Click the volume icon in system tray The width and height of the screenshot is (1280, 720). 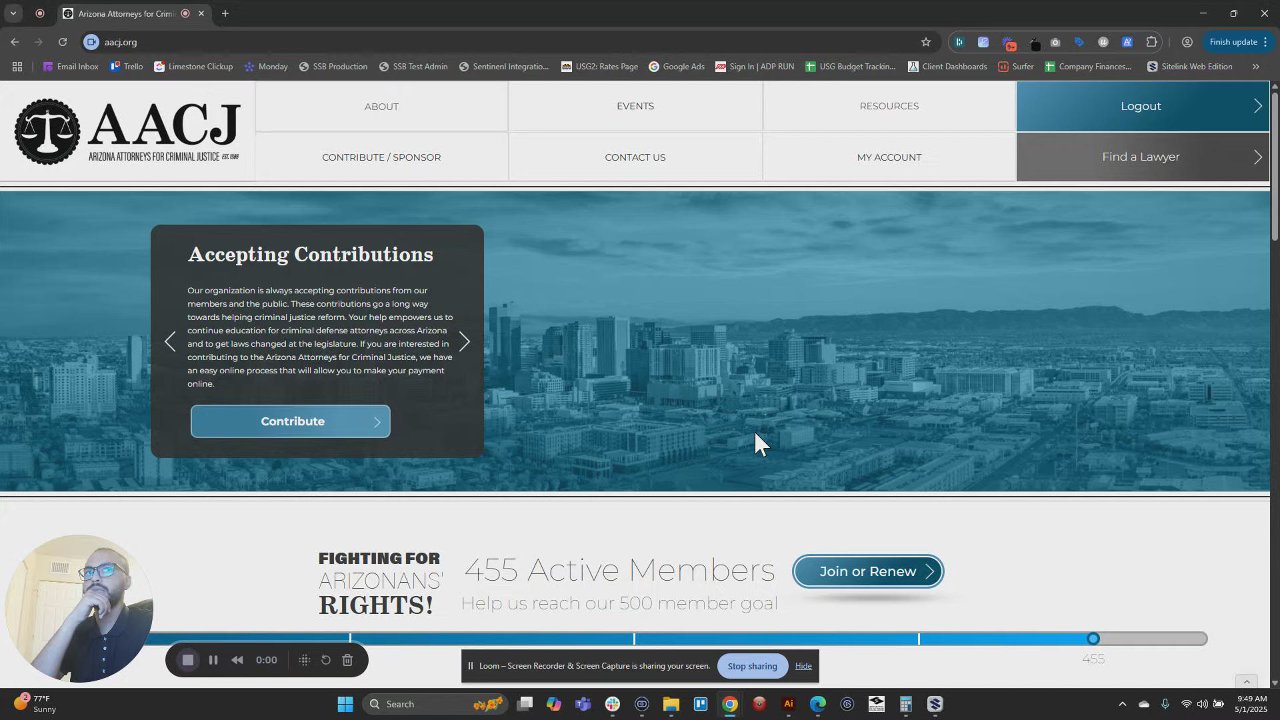click(1202, 704)
